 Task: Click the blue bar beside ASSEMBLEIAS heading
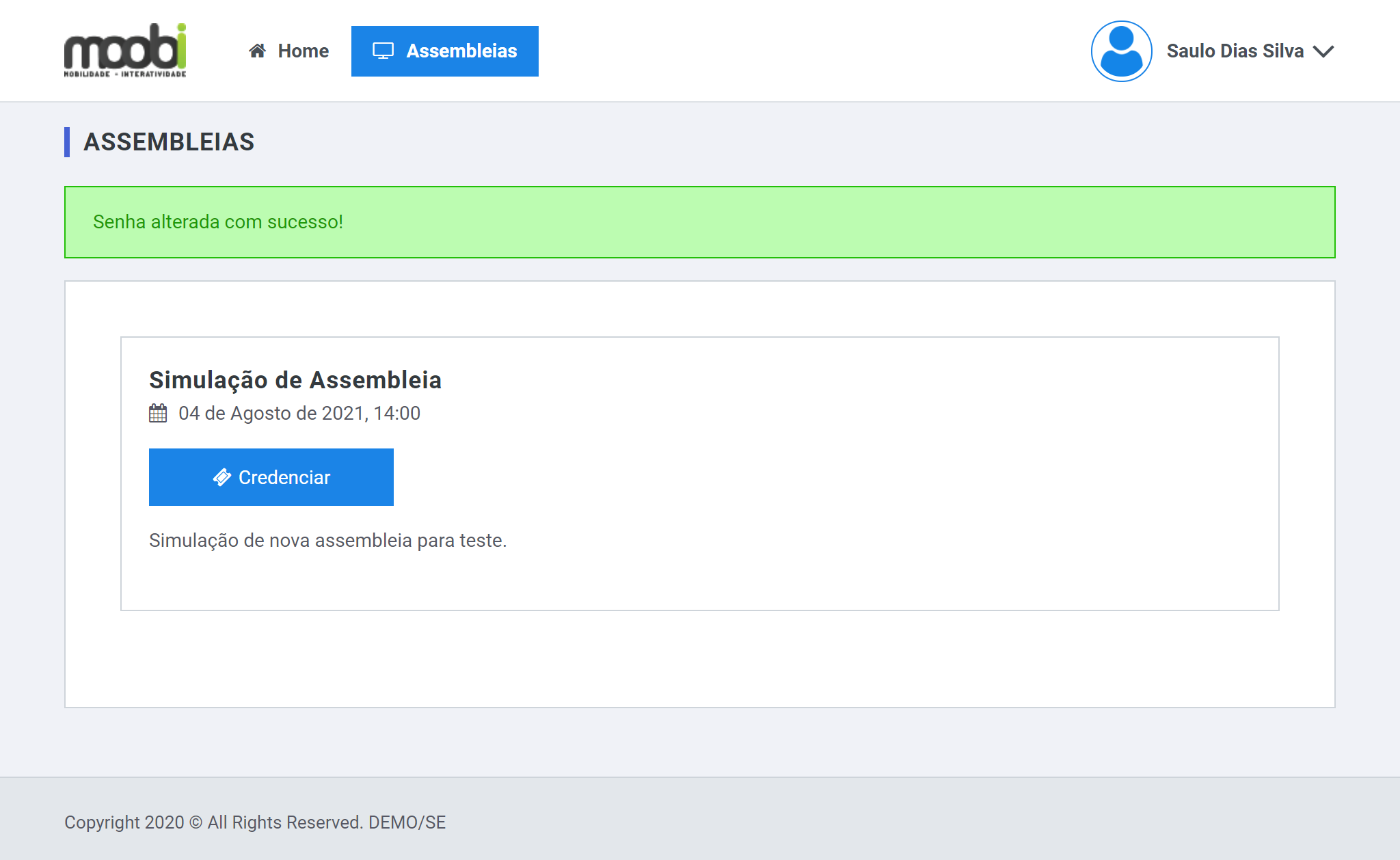(x=67, y=142)
